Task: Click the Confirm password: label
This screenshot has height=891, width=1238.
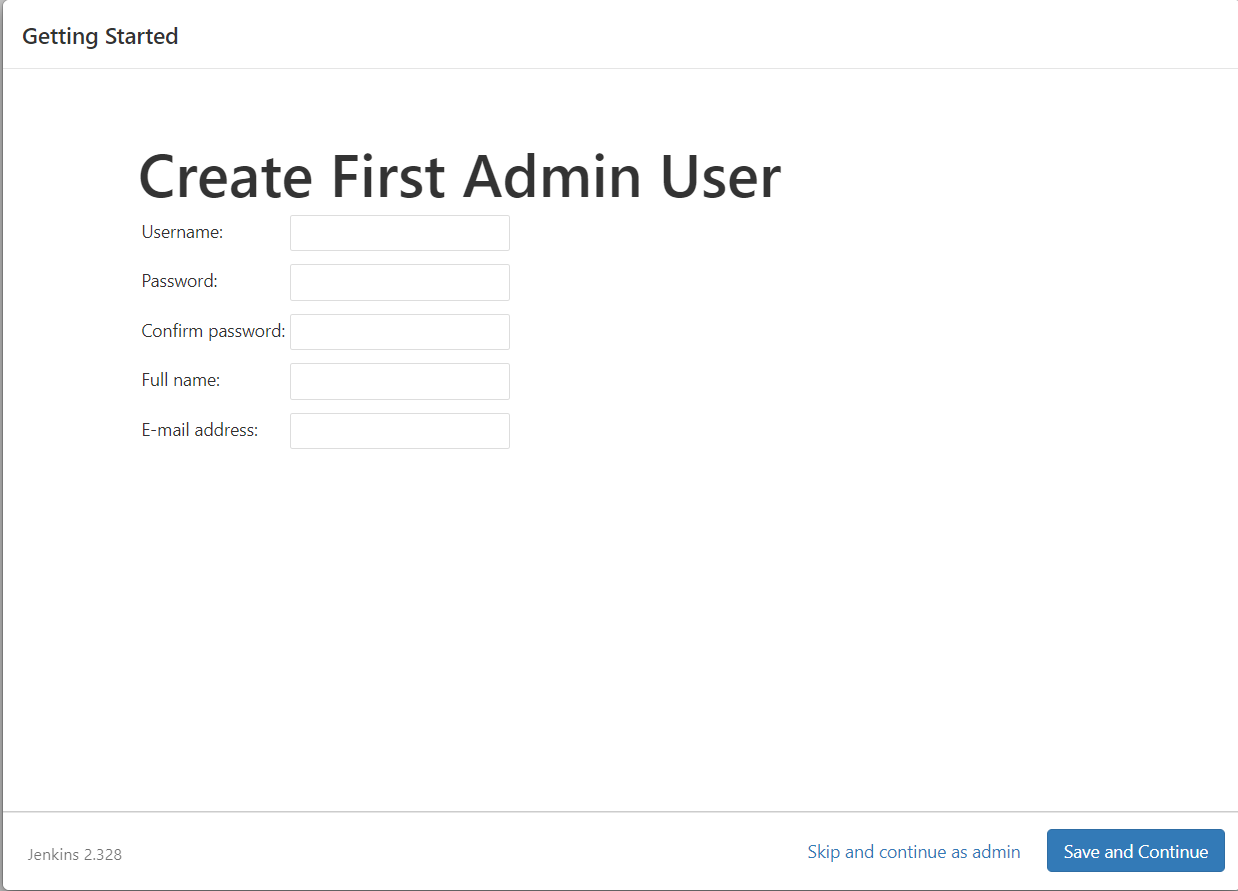Action: [x=214, y=331]
